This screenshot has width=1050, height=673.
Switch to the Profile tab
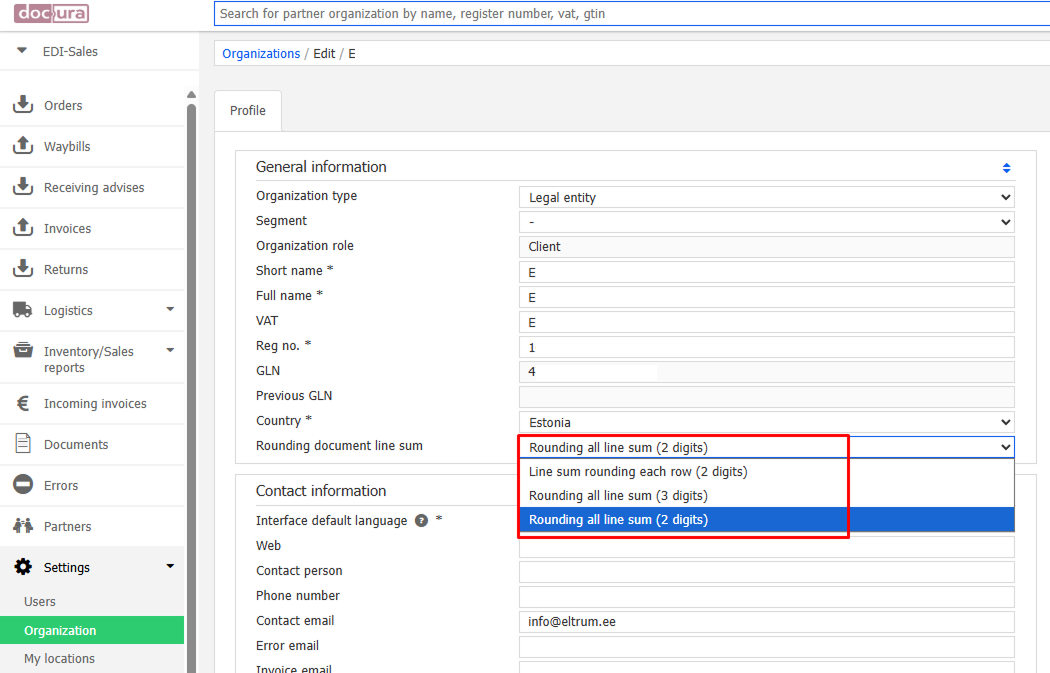point(248,111)
